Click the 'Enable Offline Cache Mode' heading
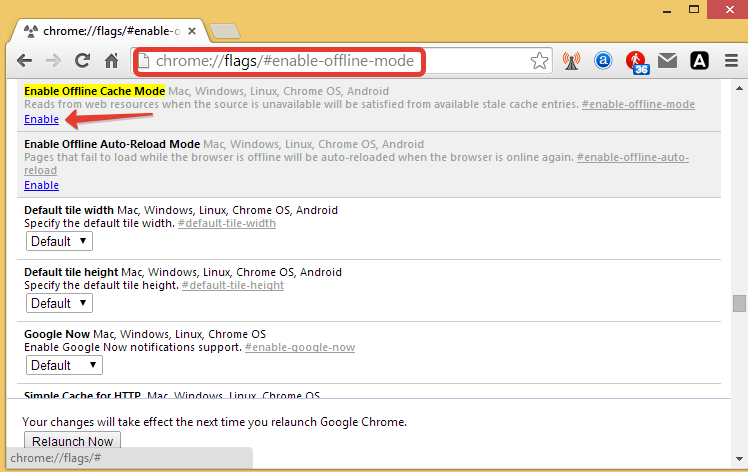 [94, 91]
